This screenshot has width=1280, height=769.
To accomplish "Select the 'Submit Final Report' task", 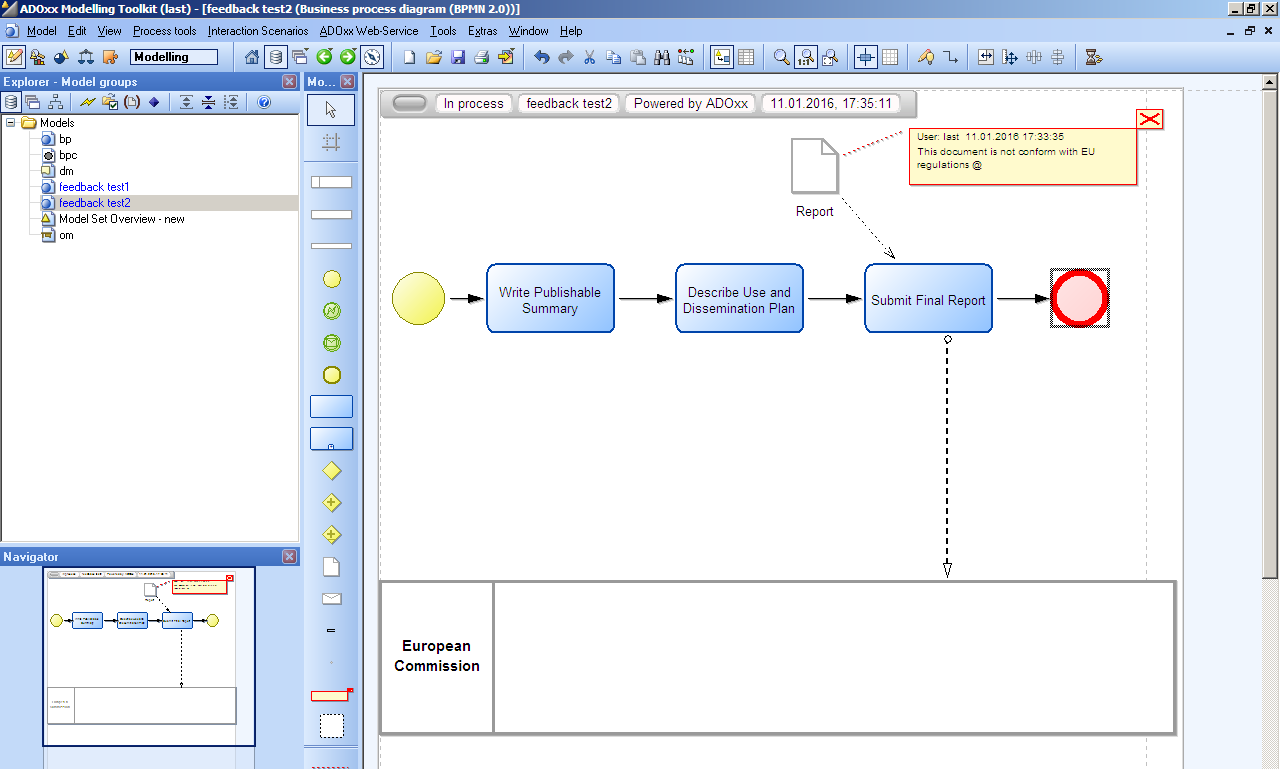I will coord(928,298).
